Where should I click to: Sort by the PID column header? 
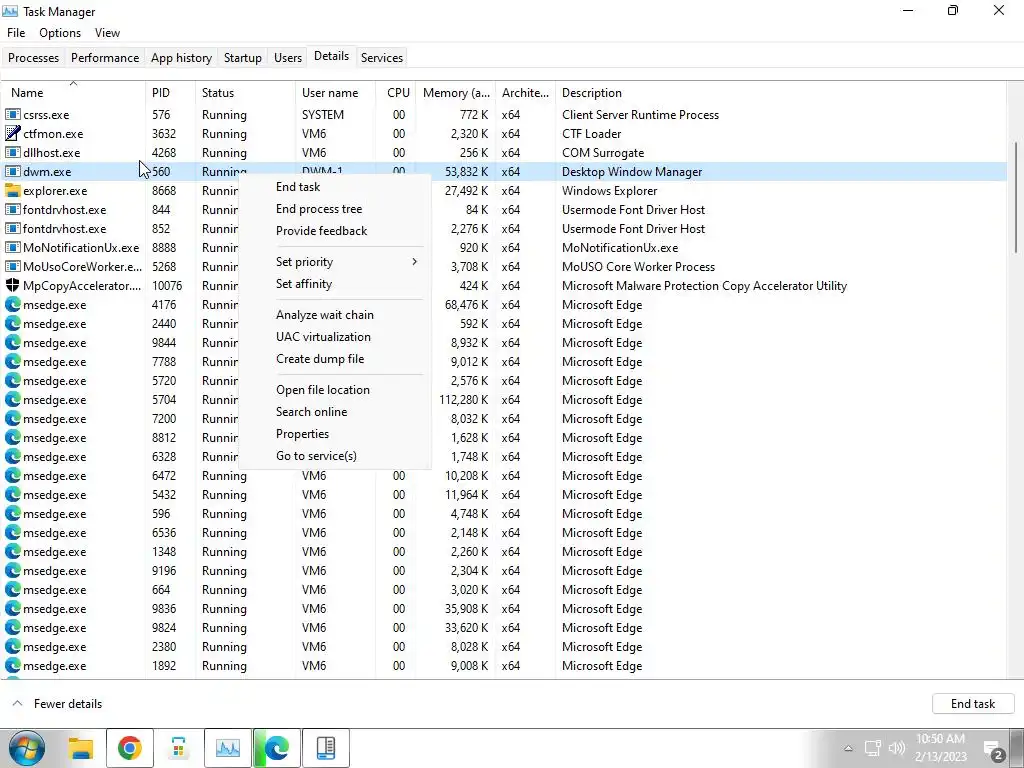170,93
